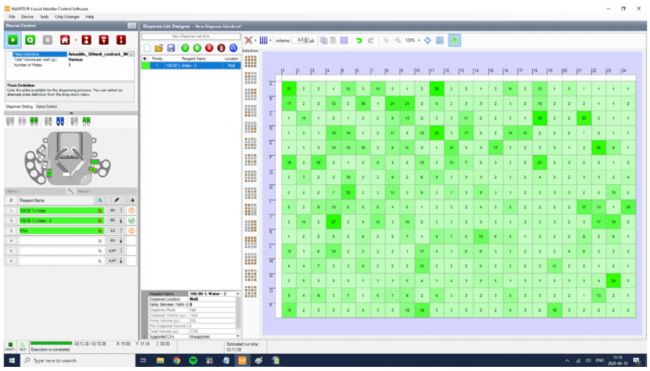The width and height of the screenshot is (650, 371).
Task: Click the red X clear-wells tool icon
Action: (x=248, y=40)
